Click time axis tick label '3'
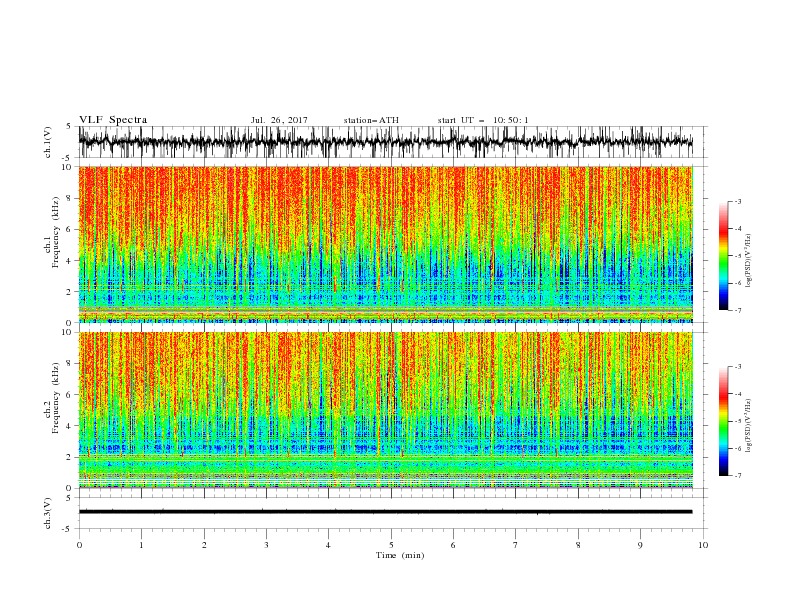This screenshot has height=612, width=792. (x=266, y=545)
